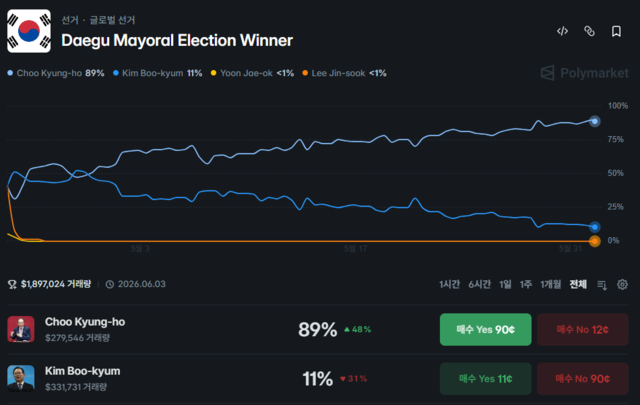The image size is (640, 405).
Task: Click Choo Kyung-ho chart endpoint marker
Action: (595, 121)
